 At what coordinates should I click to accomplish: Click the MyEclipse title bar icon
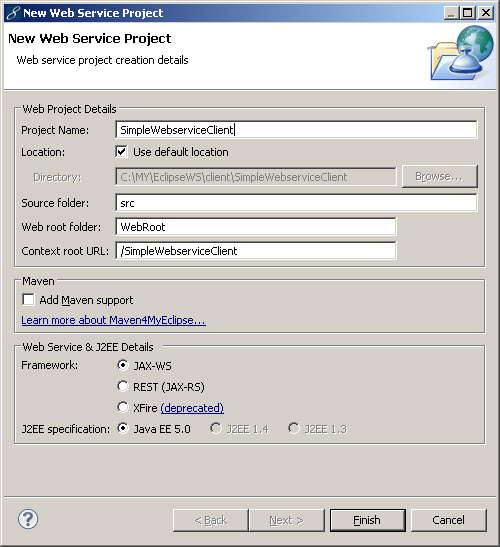(13, 13)
